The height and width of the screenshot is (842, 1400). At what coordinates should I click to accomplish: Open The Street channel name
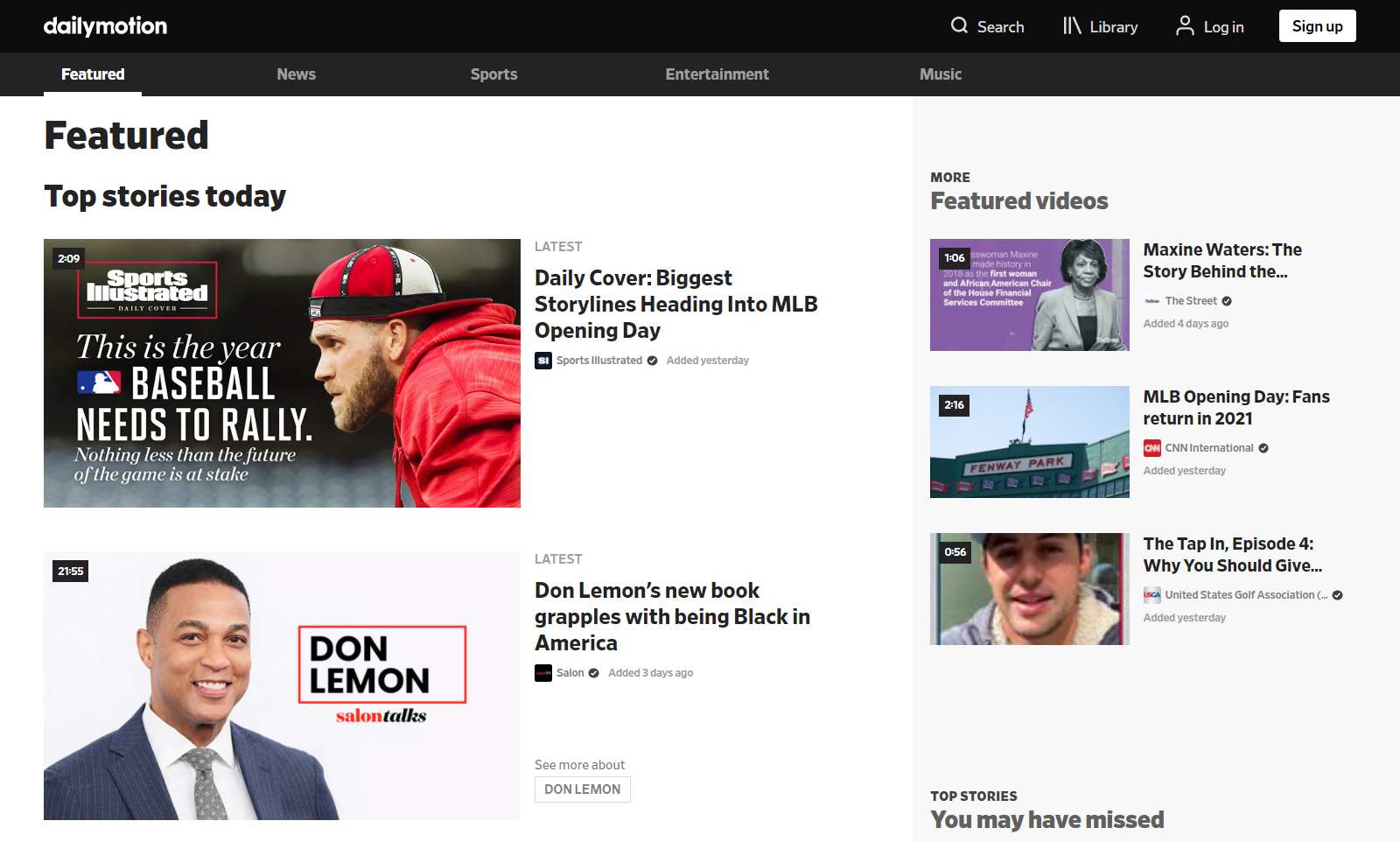click(1191, 301)
